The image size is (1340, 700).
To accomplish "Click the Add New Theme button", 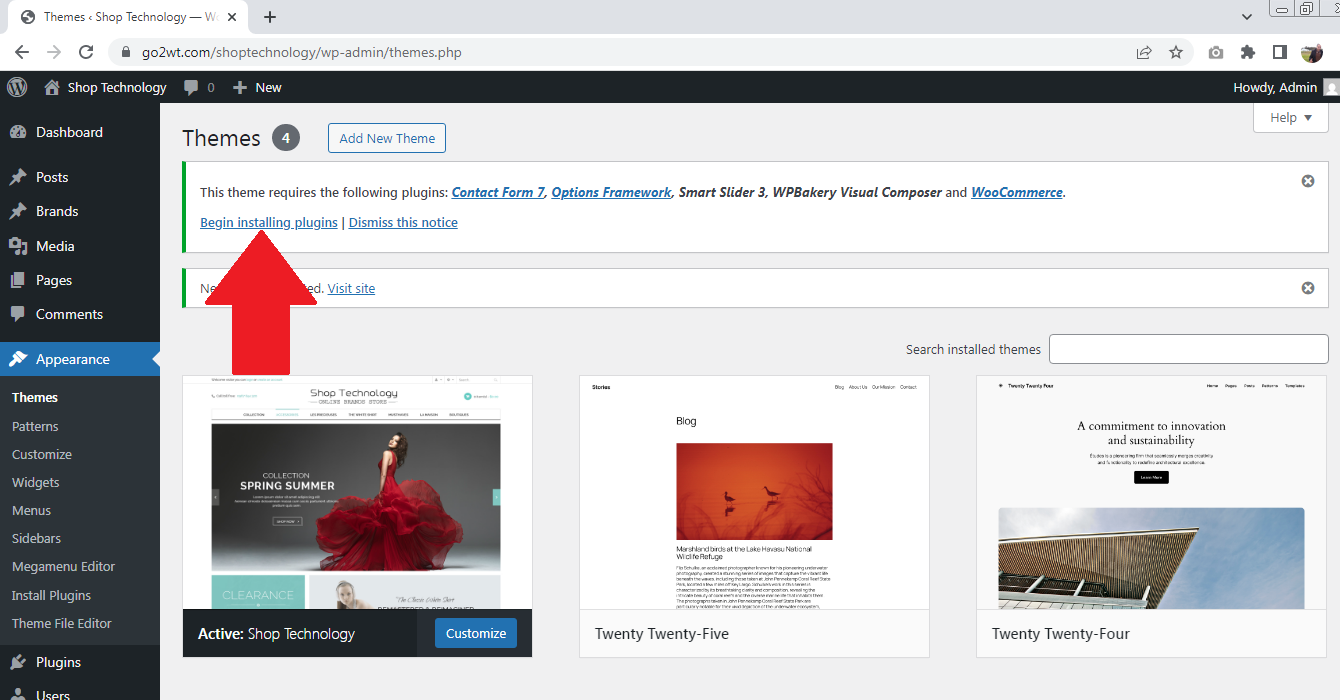I will pyautogui.click(x=387, y=138).
